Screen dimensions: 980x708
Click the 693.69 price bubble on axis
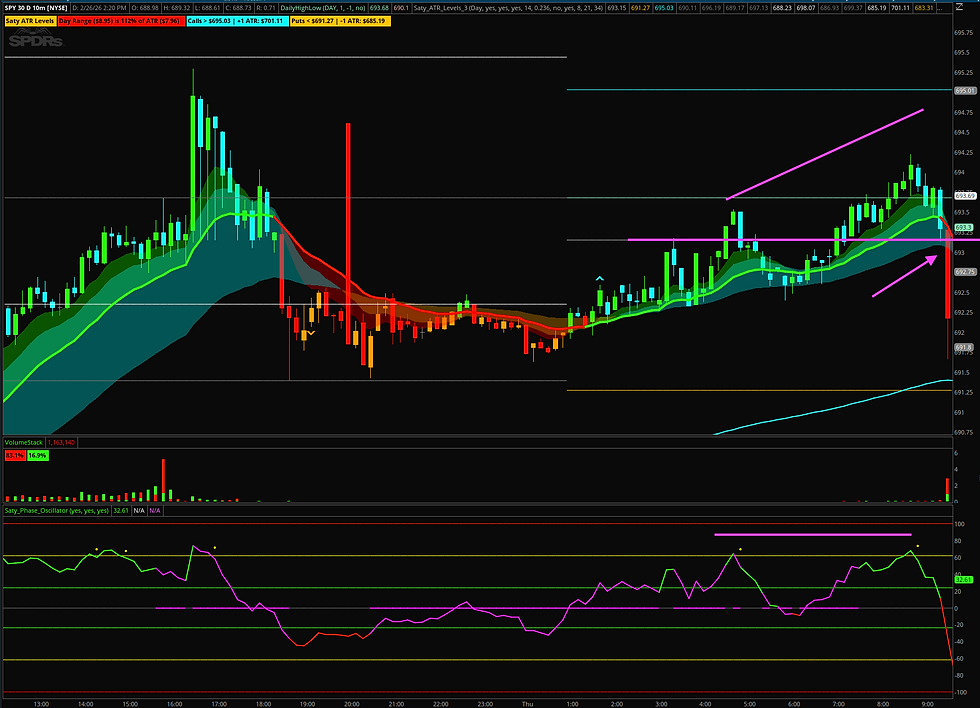pyautogui.click(x=965, y=196)
